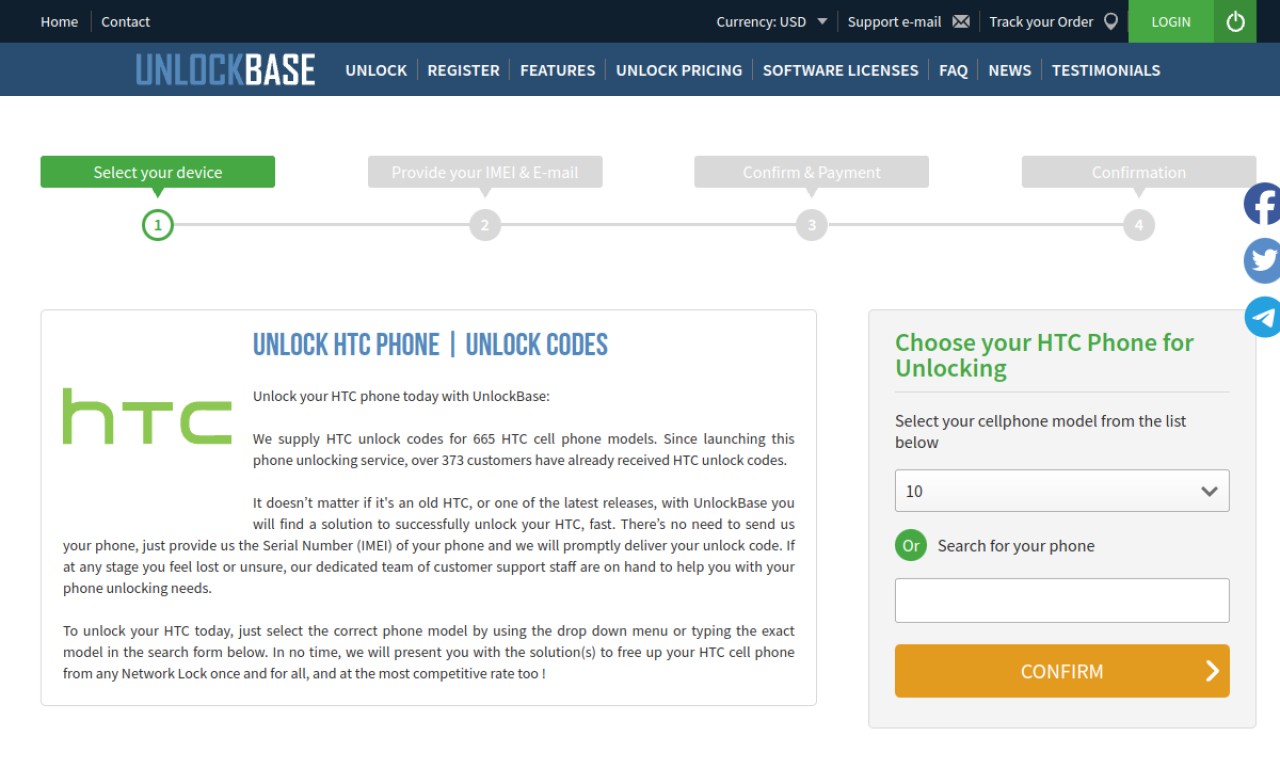Click the 'Search for your phone' label
The height and width of the screenshot is (768, 1280).
(x=1016, y=546)
